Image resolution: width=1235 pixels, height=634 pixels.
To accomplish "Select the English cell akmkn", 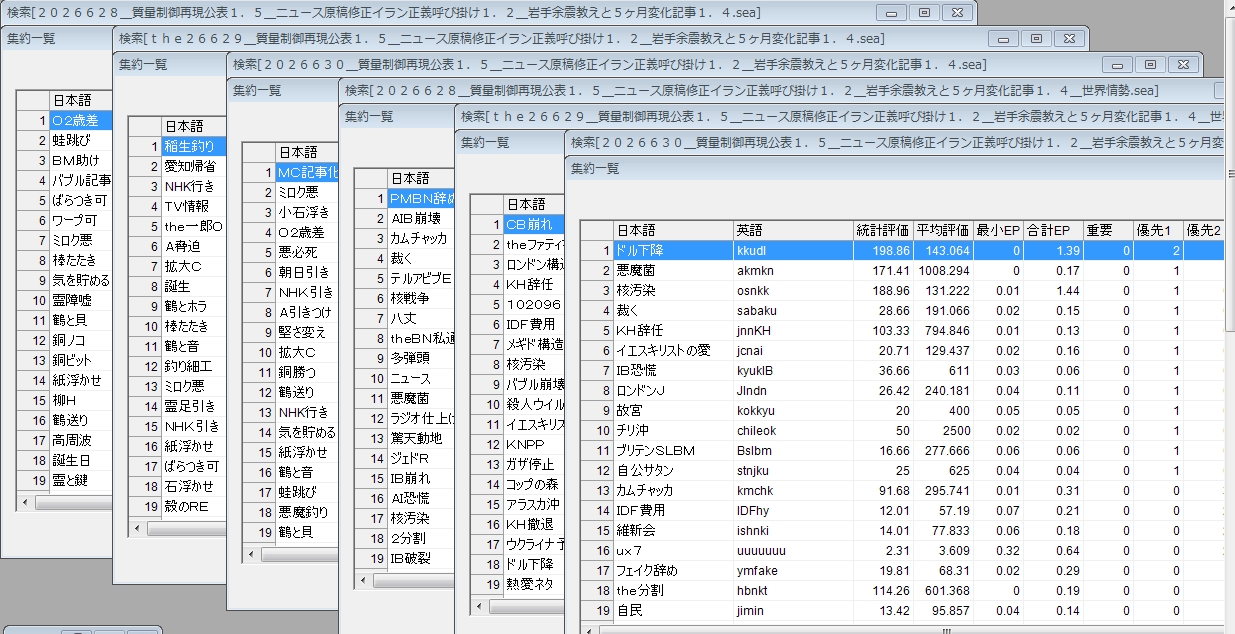I will pyautogui.click(x=793, y=271).
